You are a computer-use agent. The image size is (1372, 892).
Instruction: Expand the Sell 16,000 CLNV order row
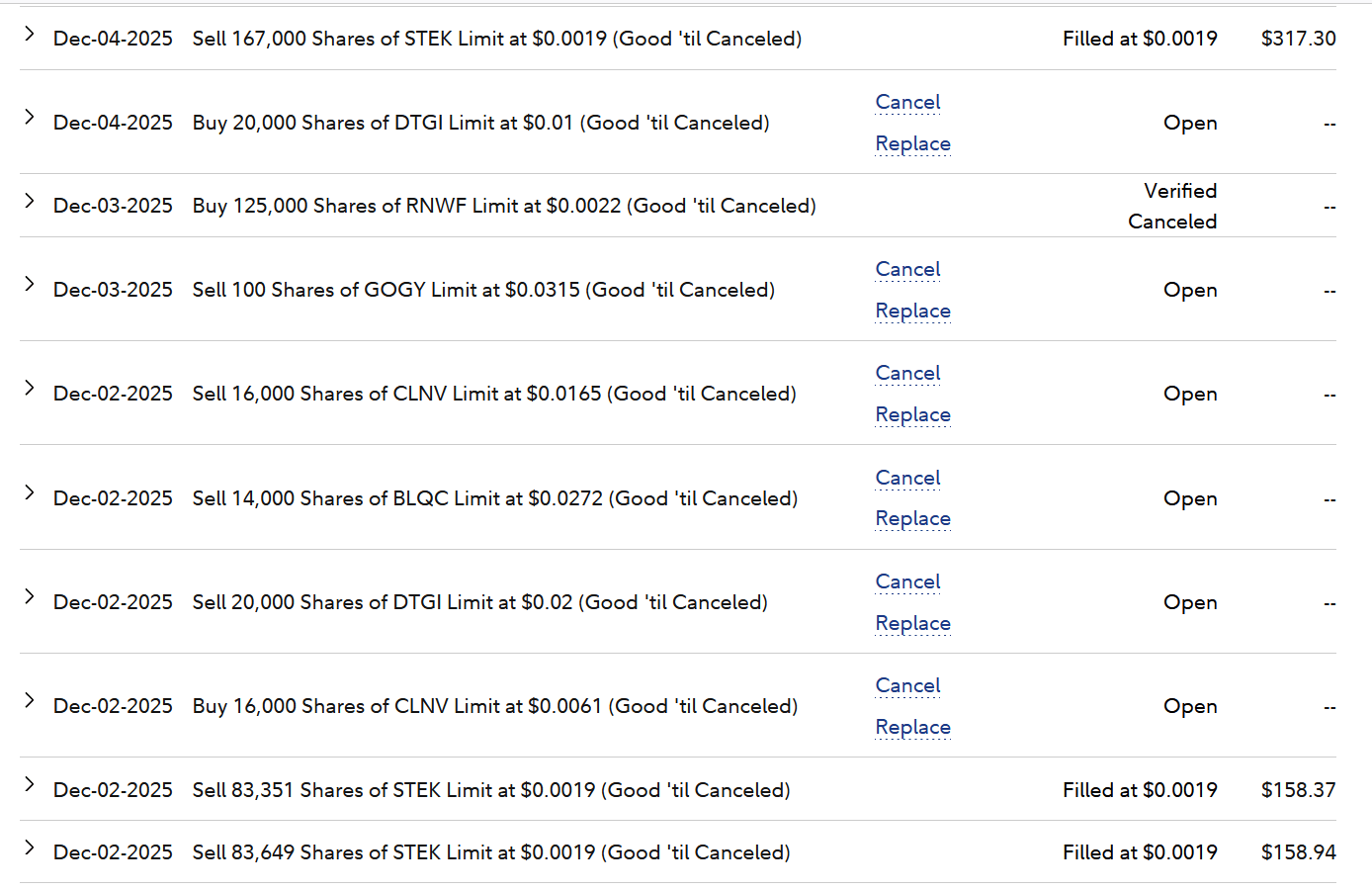click(x=30, y=389)
